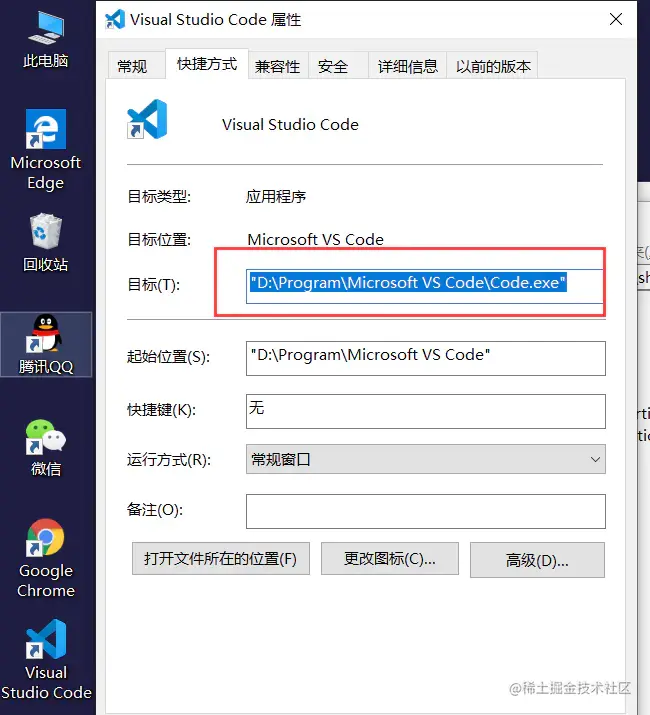Select the 微信 WeChat desktop shortcut
The height and width of the screenshot is (715, 650).
tap(46, 448)
